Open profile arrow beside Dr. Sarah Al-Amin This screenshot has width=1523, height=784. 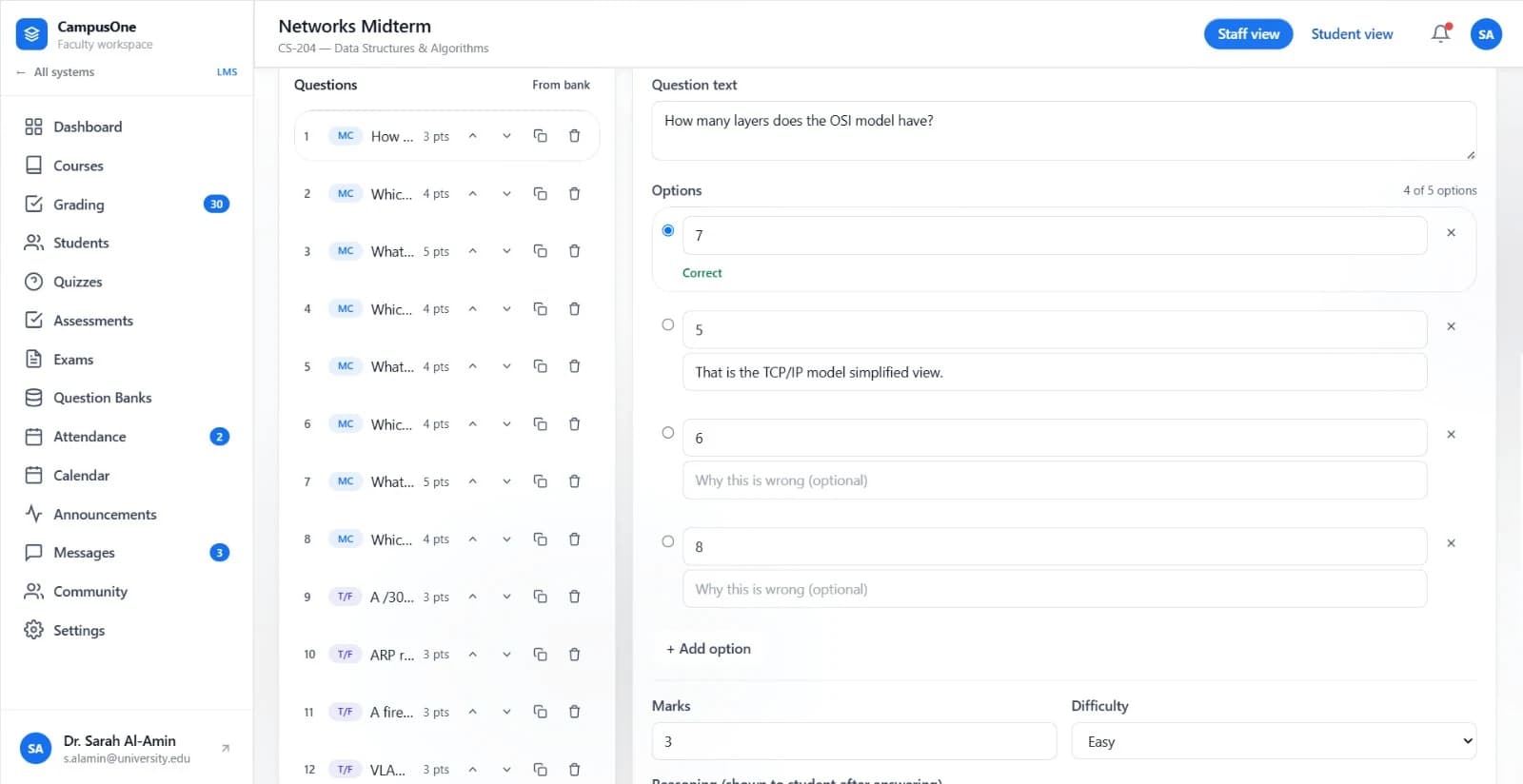coord(226,748)
